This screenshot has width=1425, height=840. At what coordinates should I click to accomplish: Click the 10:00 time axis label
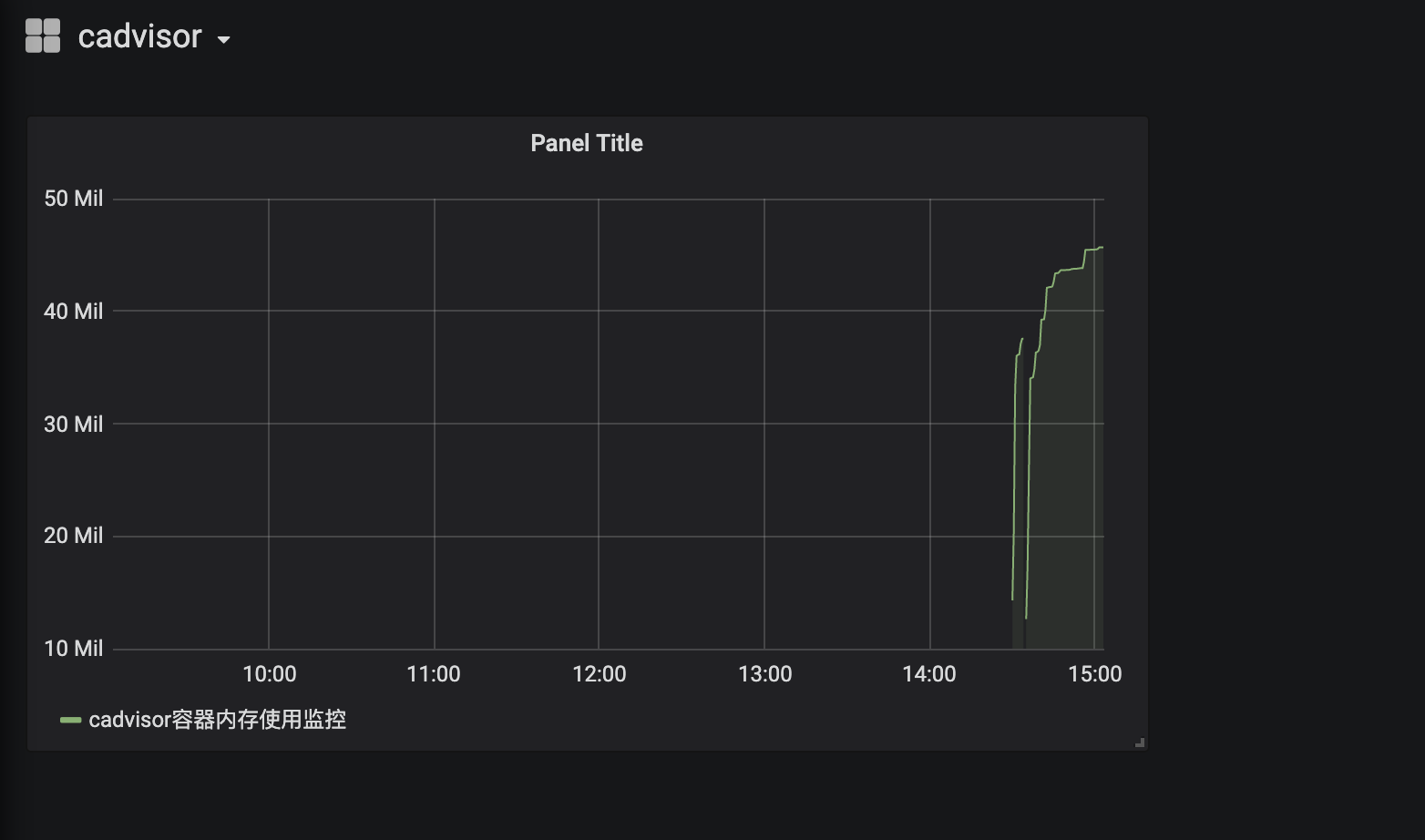[x=270, y=674]
